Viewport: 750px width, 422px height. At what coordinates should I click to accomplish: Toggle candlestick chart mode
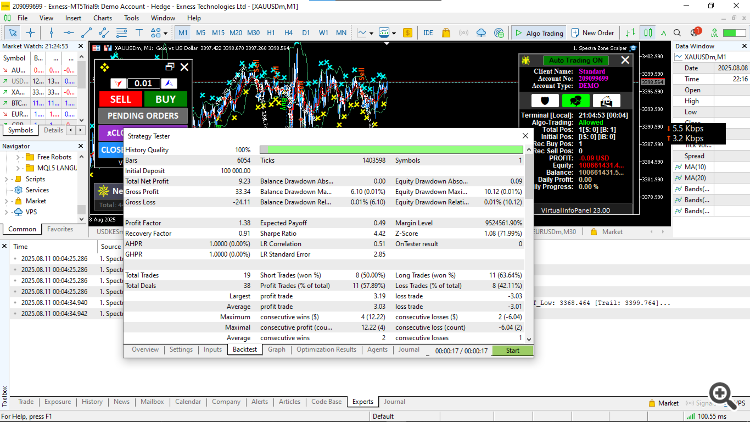coord(648,33)
